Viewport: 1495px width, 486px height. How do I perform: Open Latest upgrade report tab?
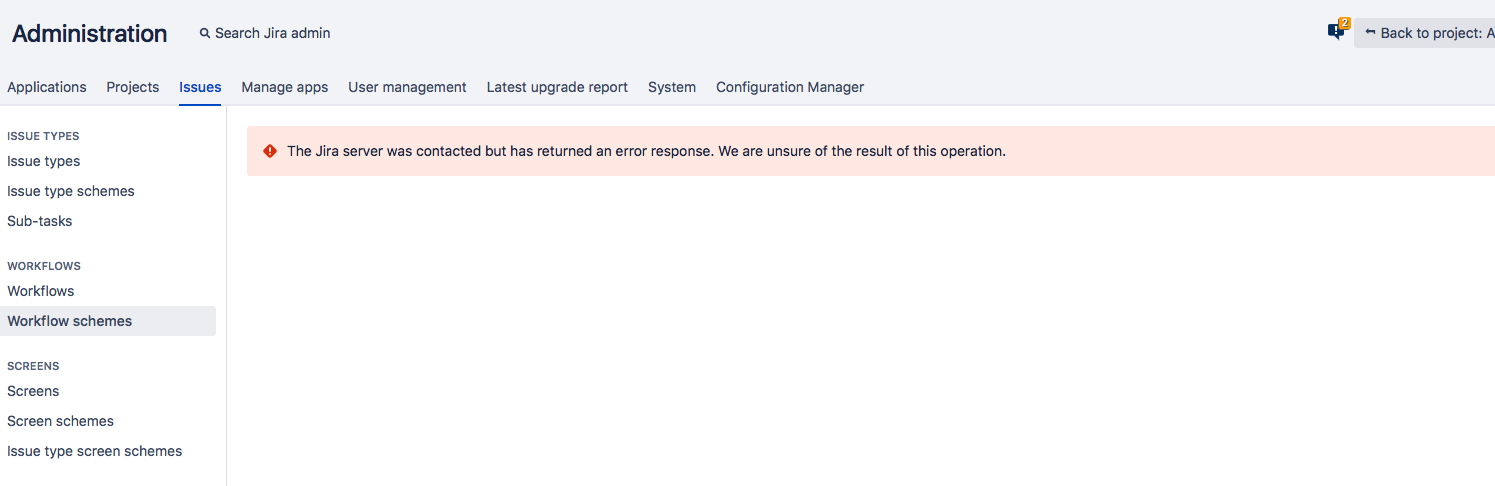click(557, 87)
